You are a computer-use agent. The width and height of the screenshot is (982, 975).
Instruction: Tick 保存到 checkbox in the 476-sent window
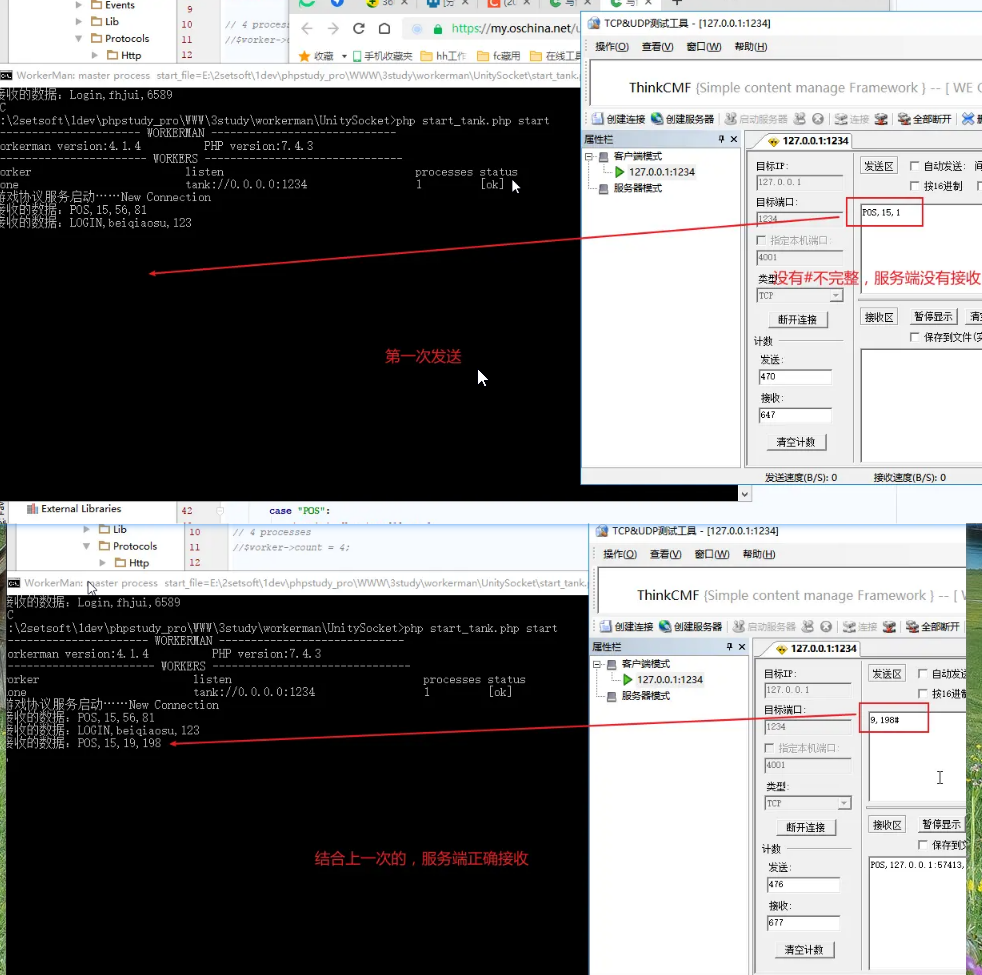click(923, 845)
